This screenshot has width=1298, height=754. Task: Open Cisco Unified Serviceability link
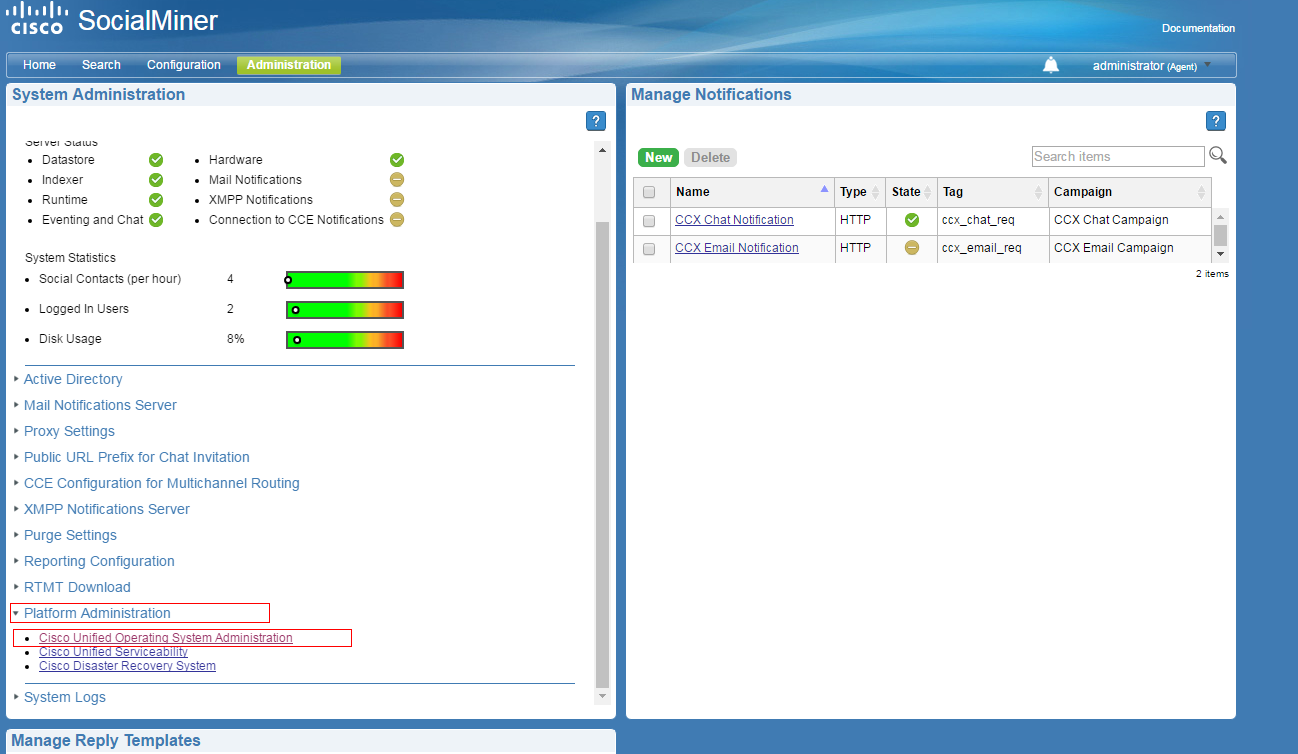113,652
